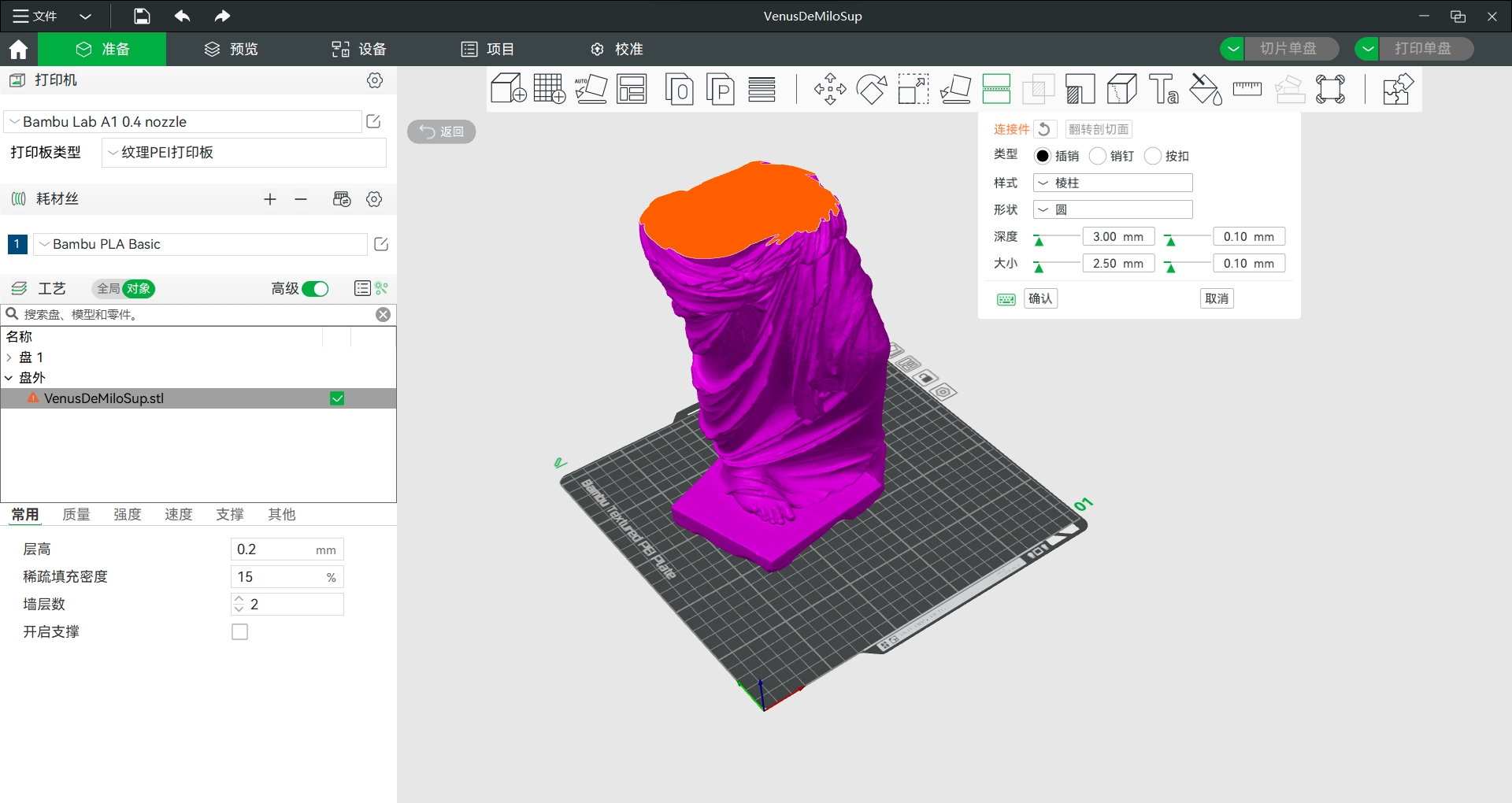Undo last action arrow
This screenshot has height=803, width=1512.
tap(182, 16)
